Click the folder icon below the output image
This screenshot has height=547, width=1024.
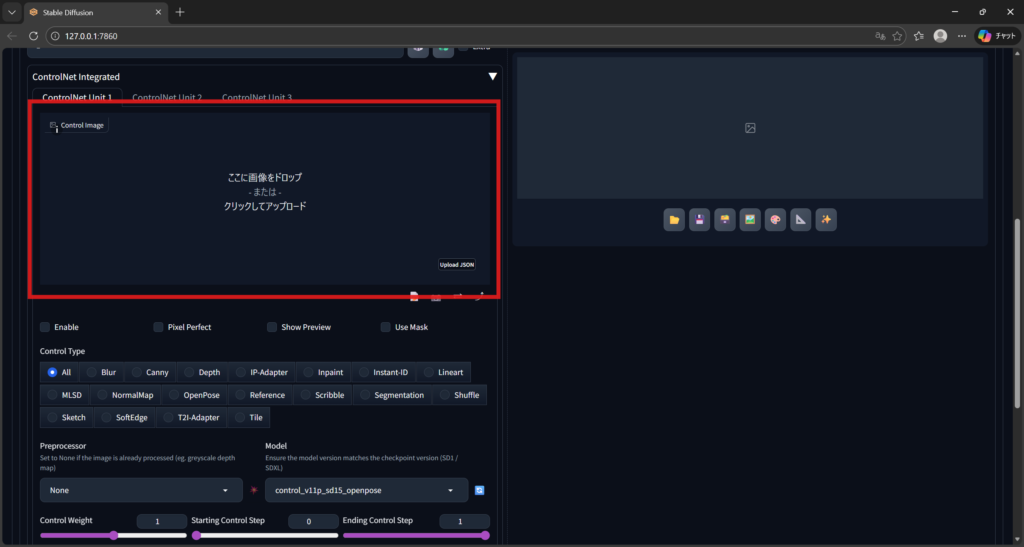674,220
